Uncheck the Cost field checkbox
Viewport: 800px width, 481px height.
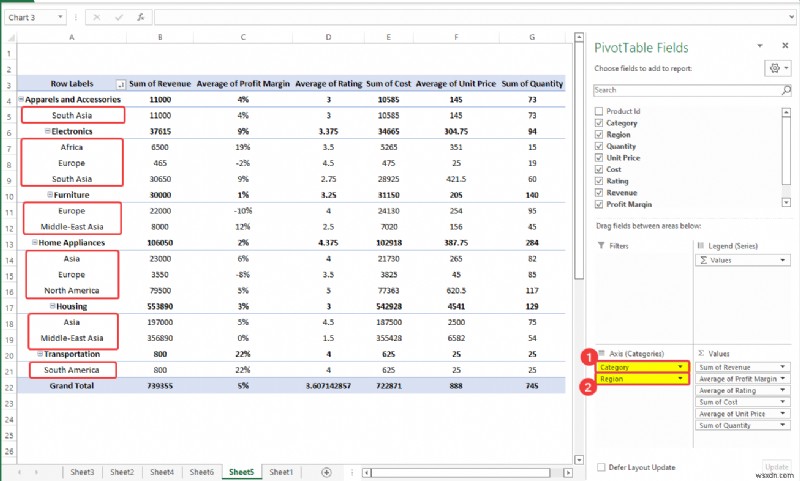[x=599, y=169]
